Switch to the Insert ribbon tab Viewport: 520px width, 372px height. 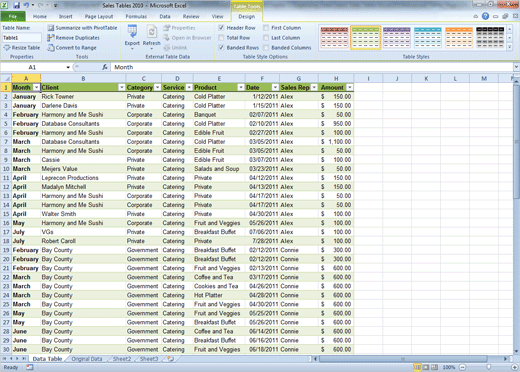coord(65,16)
